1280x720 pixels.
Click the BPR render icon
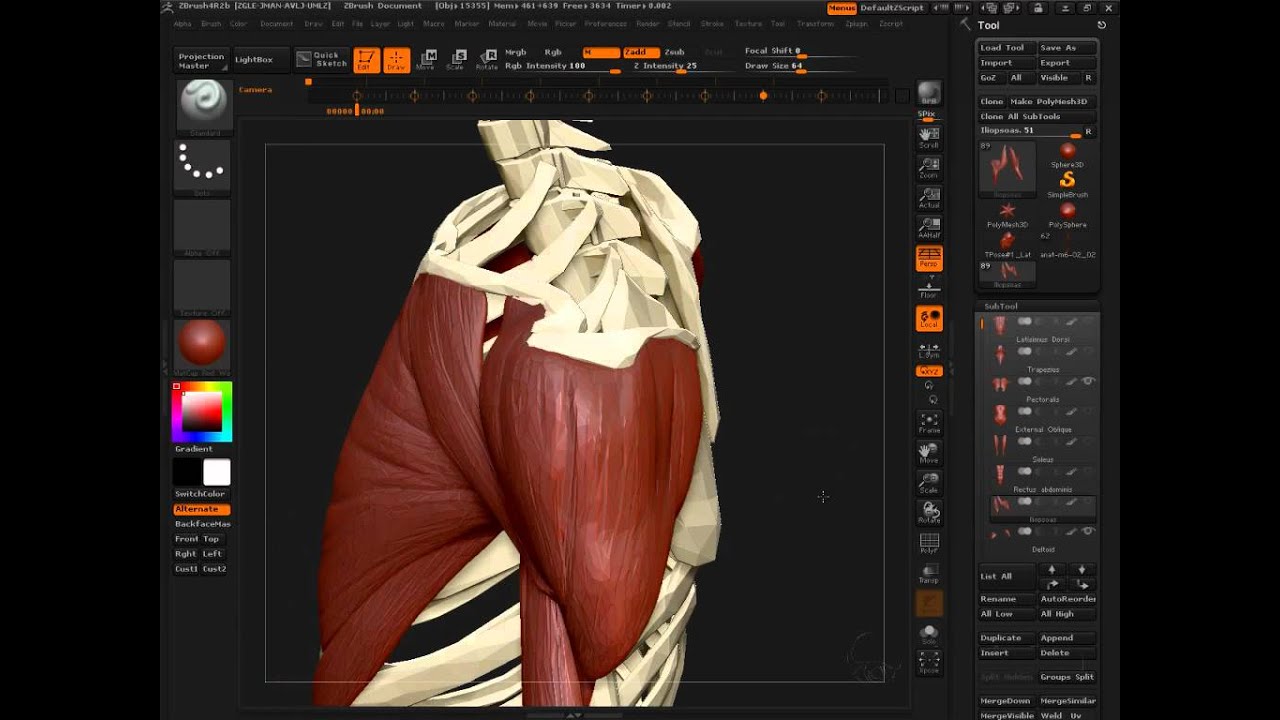pyautogui.click(x=929, y=94)
